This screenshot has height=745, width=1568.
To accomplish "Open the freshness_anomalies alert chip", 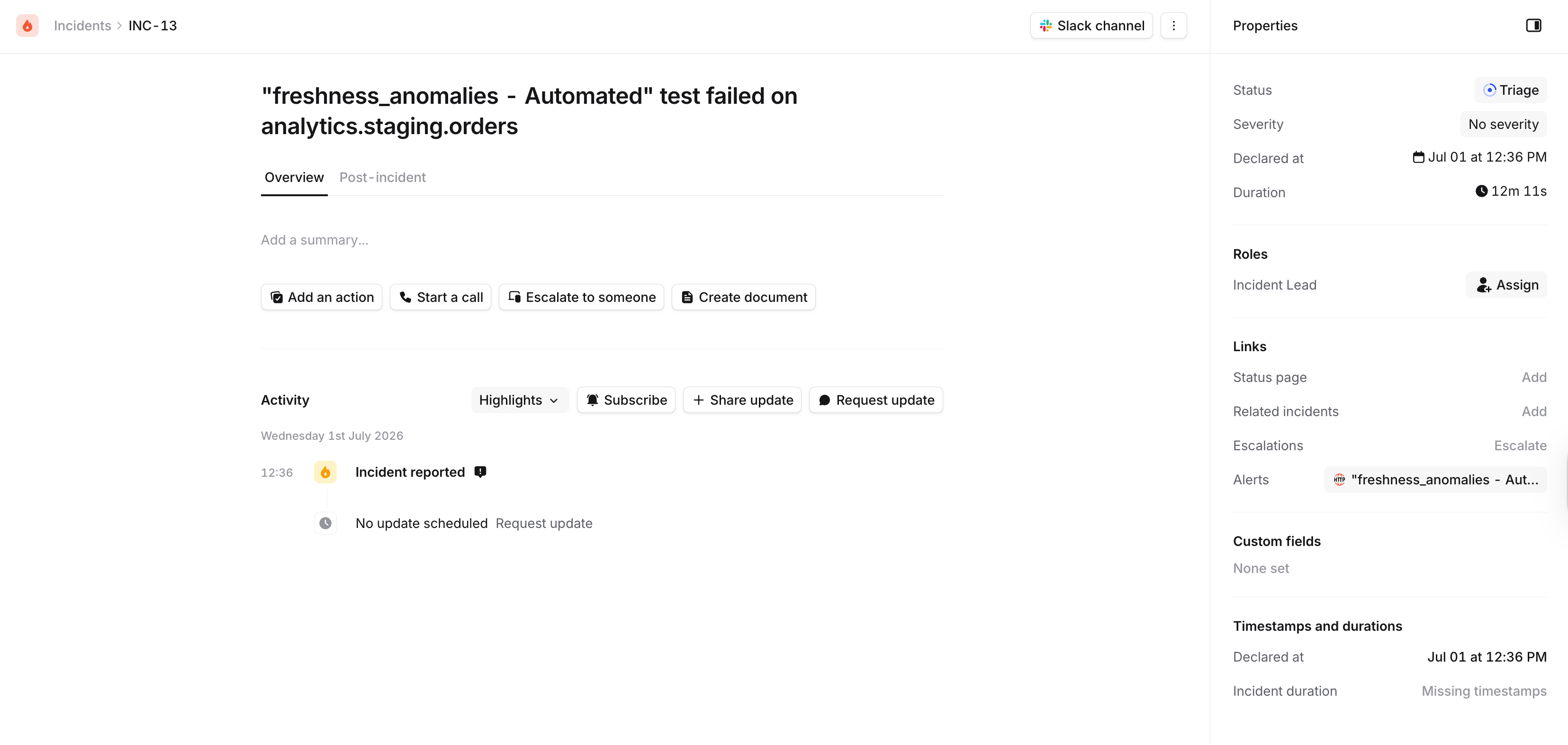I will [x=1435, y=480].
